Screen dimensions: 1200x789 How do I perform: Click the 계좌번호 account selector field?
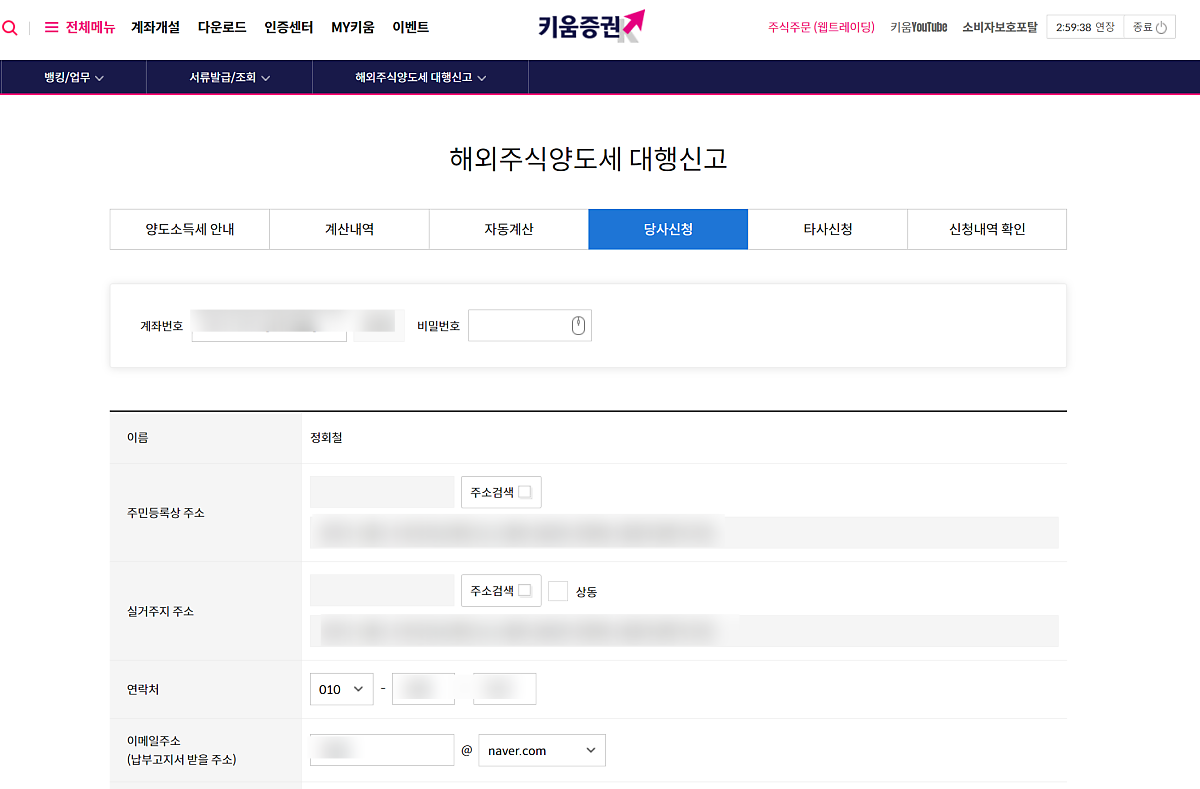click(269, 325)
